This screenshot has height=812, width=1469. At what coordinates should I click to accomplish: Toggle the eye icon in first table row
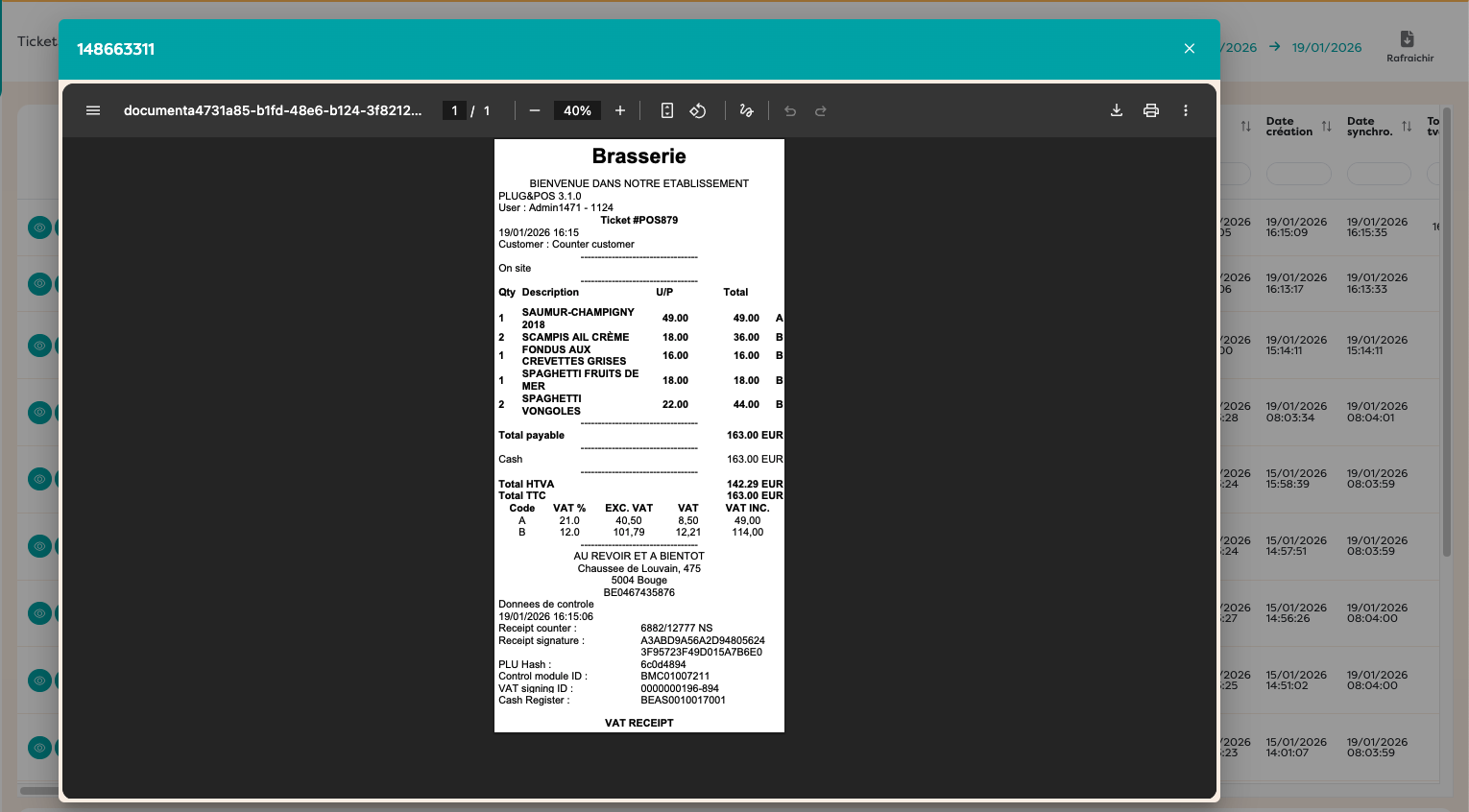coord(39,227)
